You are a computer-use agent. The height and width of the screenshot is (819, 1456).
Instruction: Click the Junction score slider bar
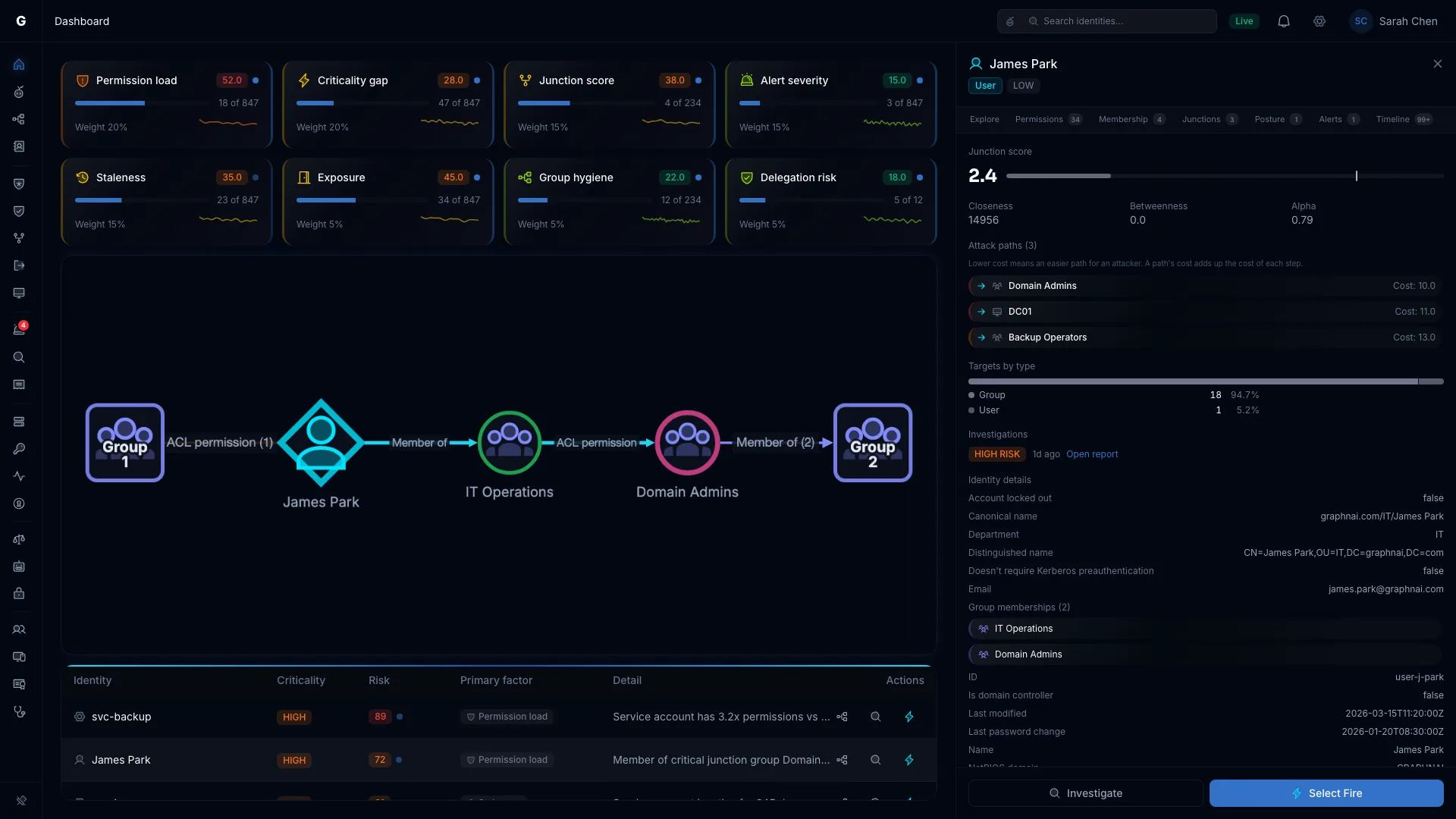click(1225, 176)
